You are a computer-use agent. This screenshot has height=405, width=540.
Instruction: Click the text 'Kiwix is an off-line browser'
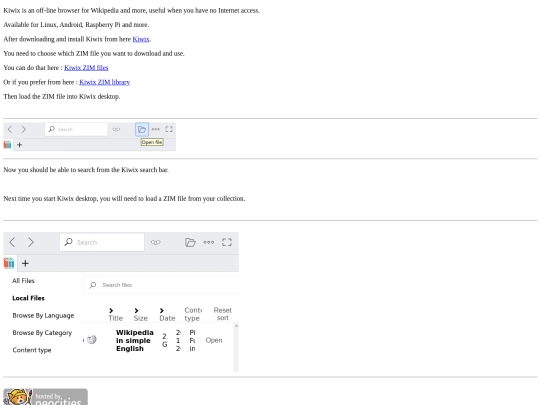[x=46, y=11]
